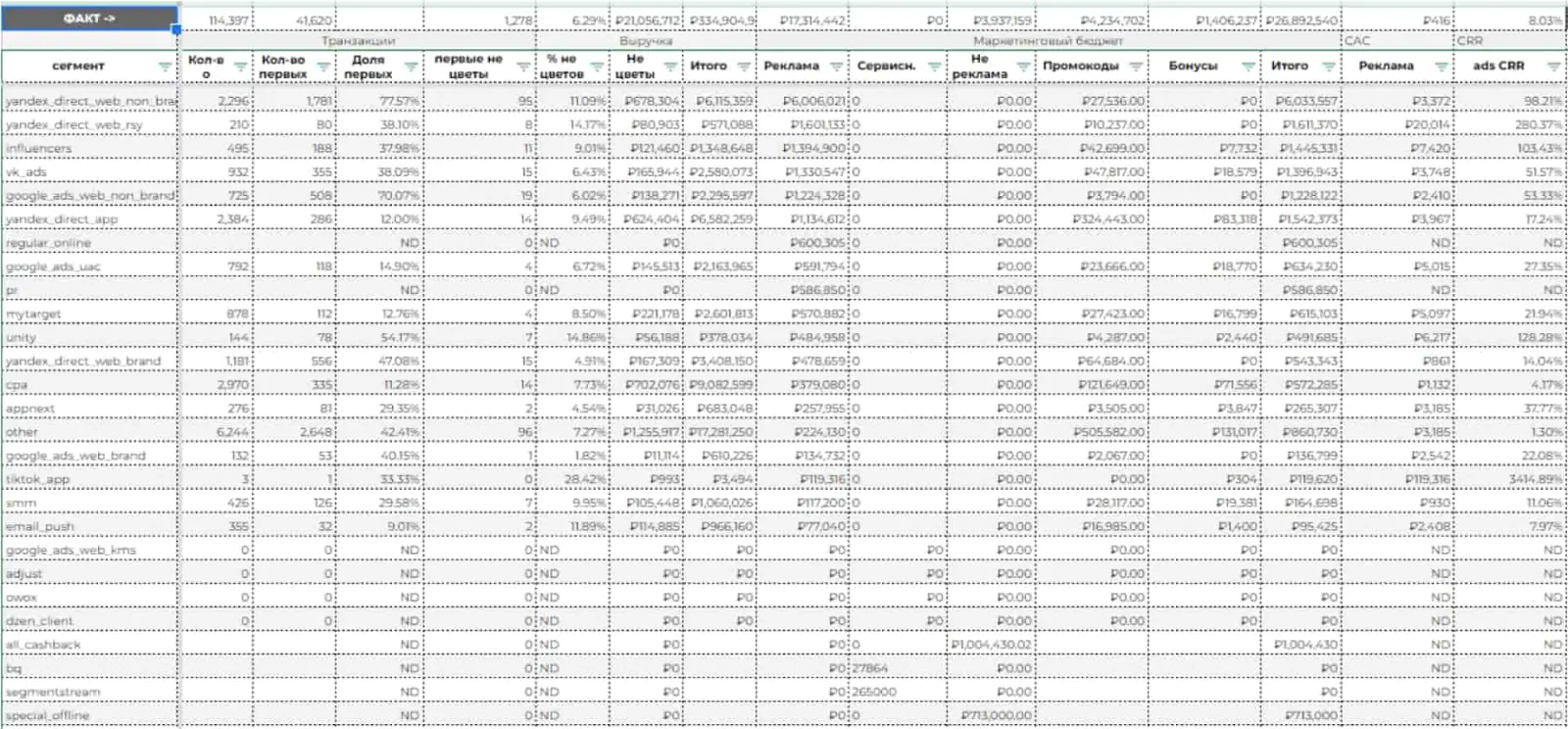Open filter arrow on Реклама under CAC
1568x729 pixels.
point(1441,67)
